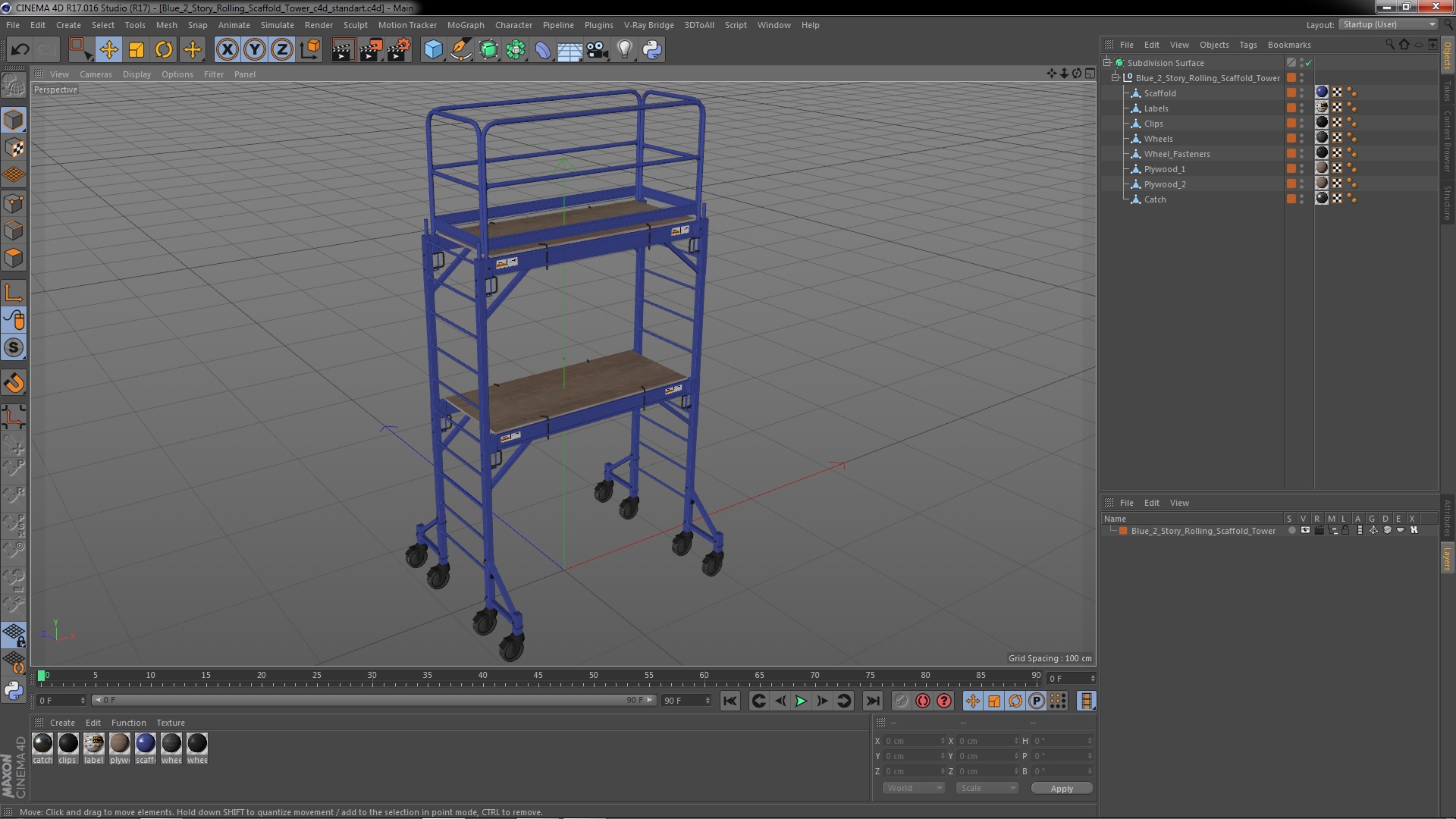Screen dimensions: 1456x819
Task: Open the V-Ray Bridge menu
Action: pos(648,25)
